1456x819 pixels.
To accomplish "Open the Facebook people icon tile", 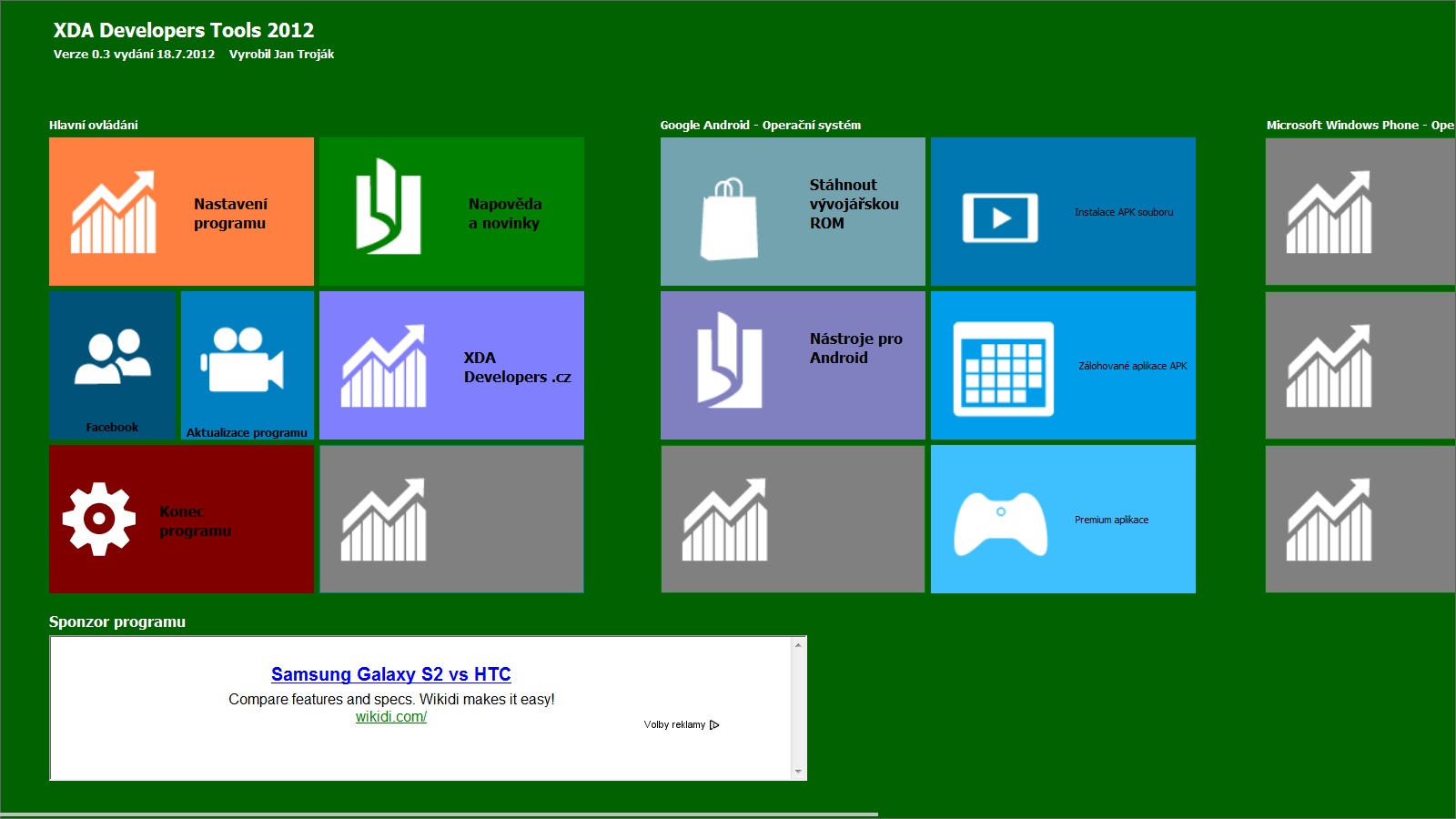I will pos(112,365).
